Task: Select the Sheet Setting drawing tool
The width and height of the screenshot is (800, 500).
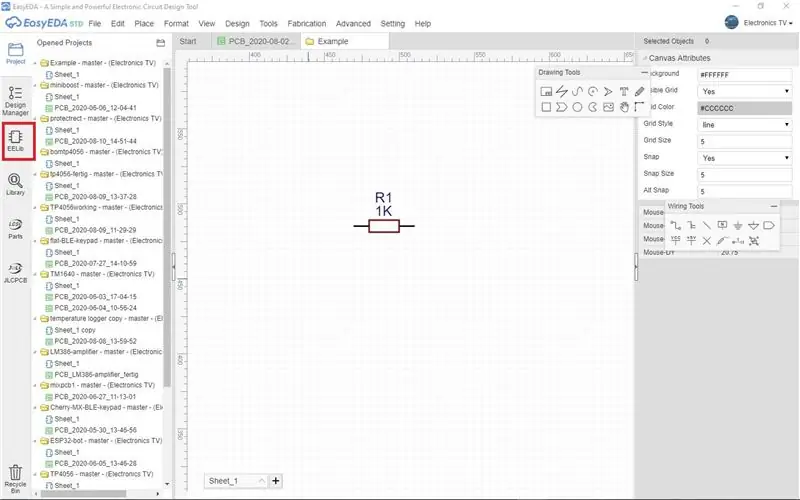Action: (546, 92)
